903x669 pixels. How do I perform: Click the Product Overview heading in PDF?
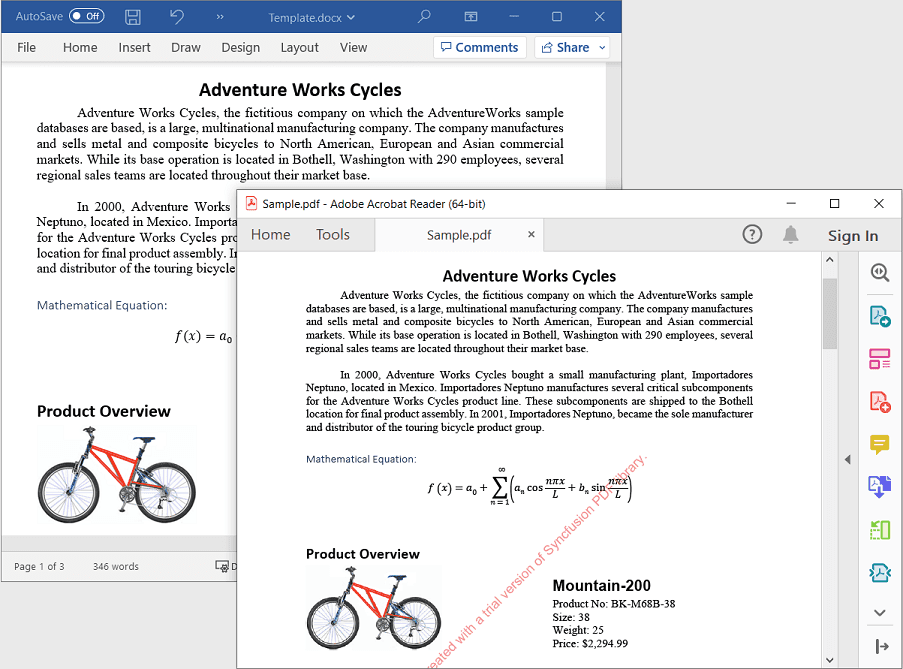coord(363,554)
